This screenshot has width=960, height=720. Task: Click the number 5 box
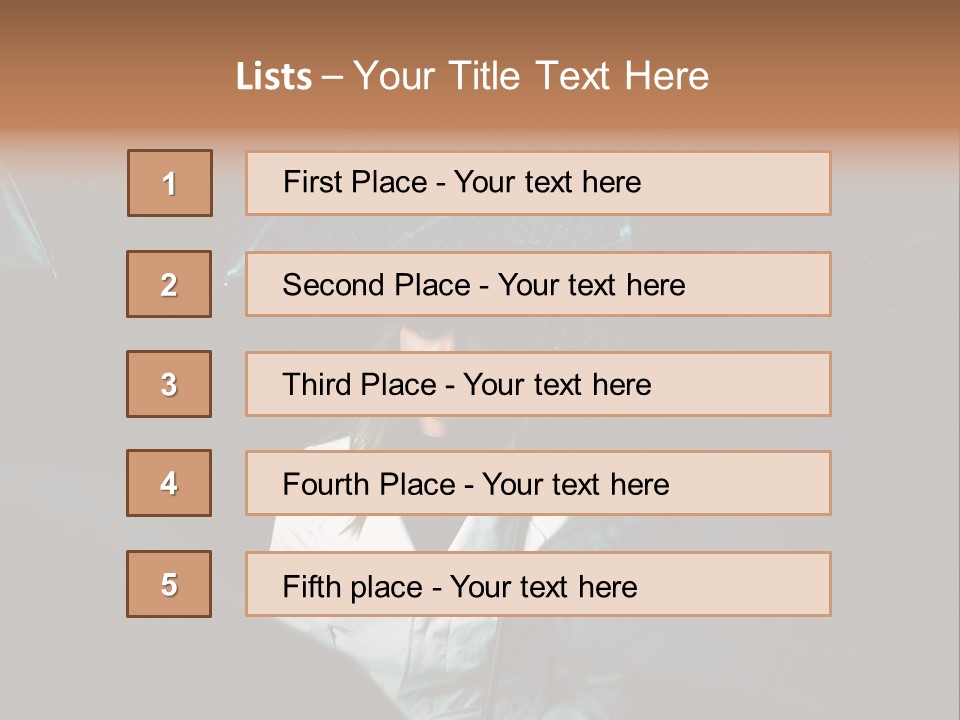pyautogui.click(x=169, y=584)
